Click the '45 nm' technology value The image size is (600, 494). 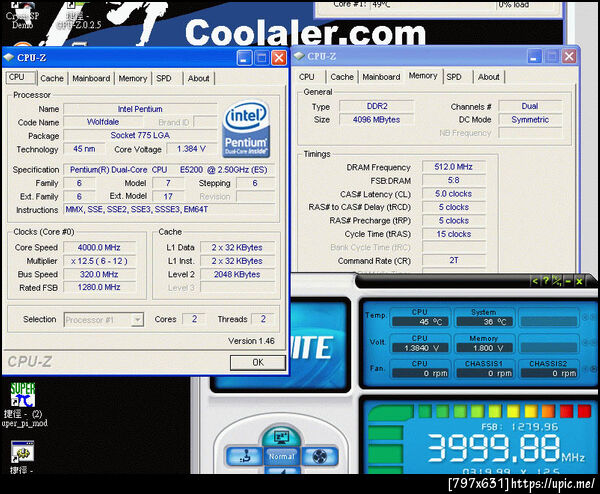(x=84, y=149)
